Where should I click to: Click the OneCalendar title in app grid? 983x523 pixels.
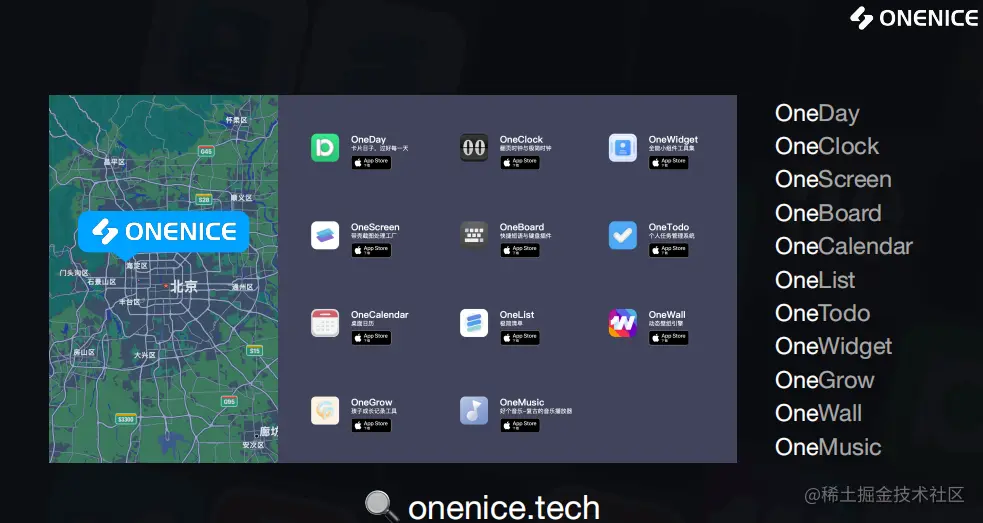[379, 315]
